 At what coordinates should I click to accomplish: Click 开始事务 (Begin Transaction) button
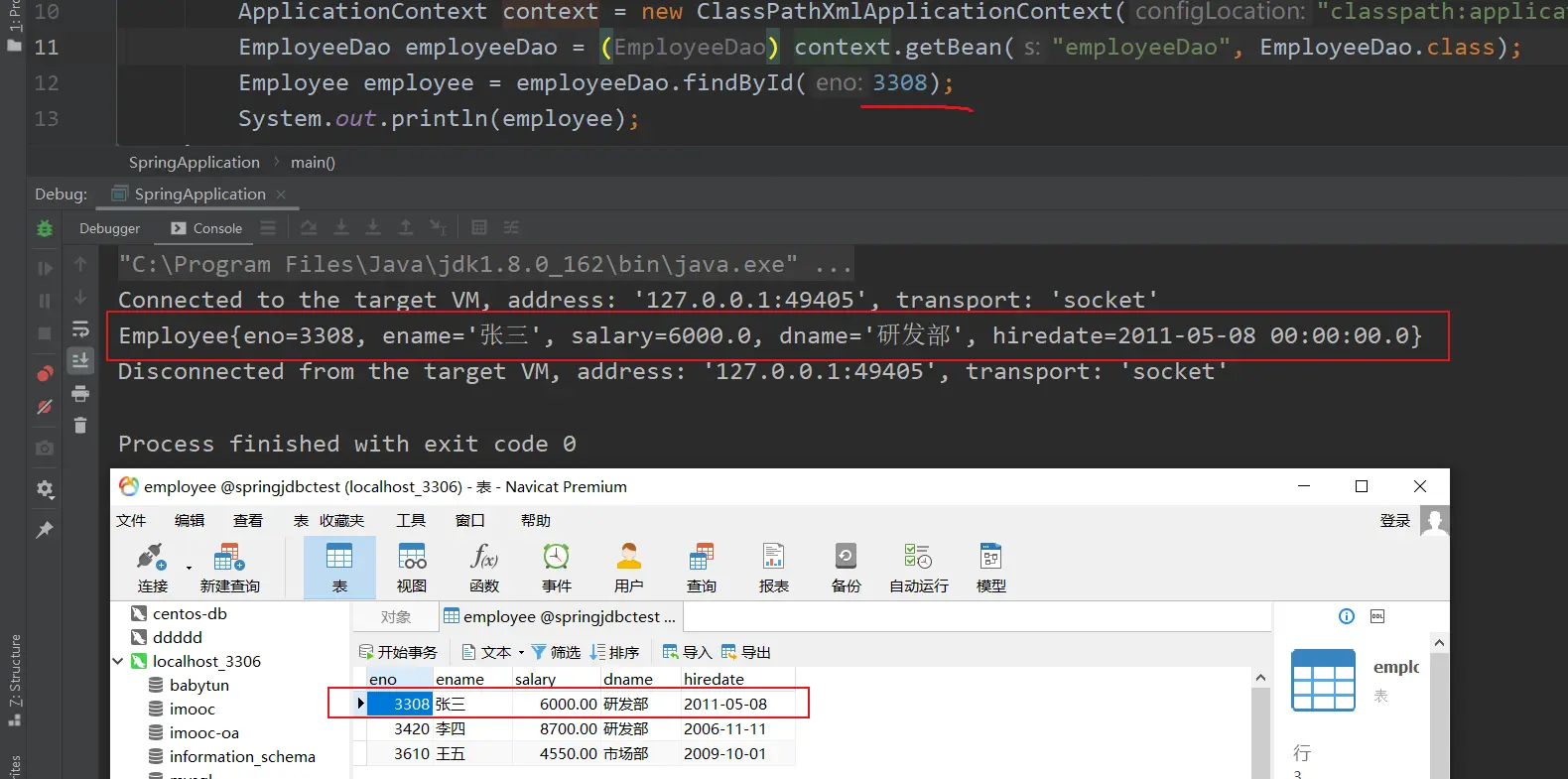click(x=398, y=652)
